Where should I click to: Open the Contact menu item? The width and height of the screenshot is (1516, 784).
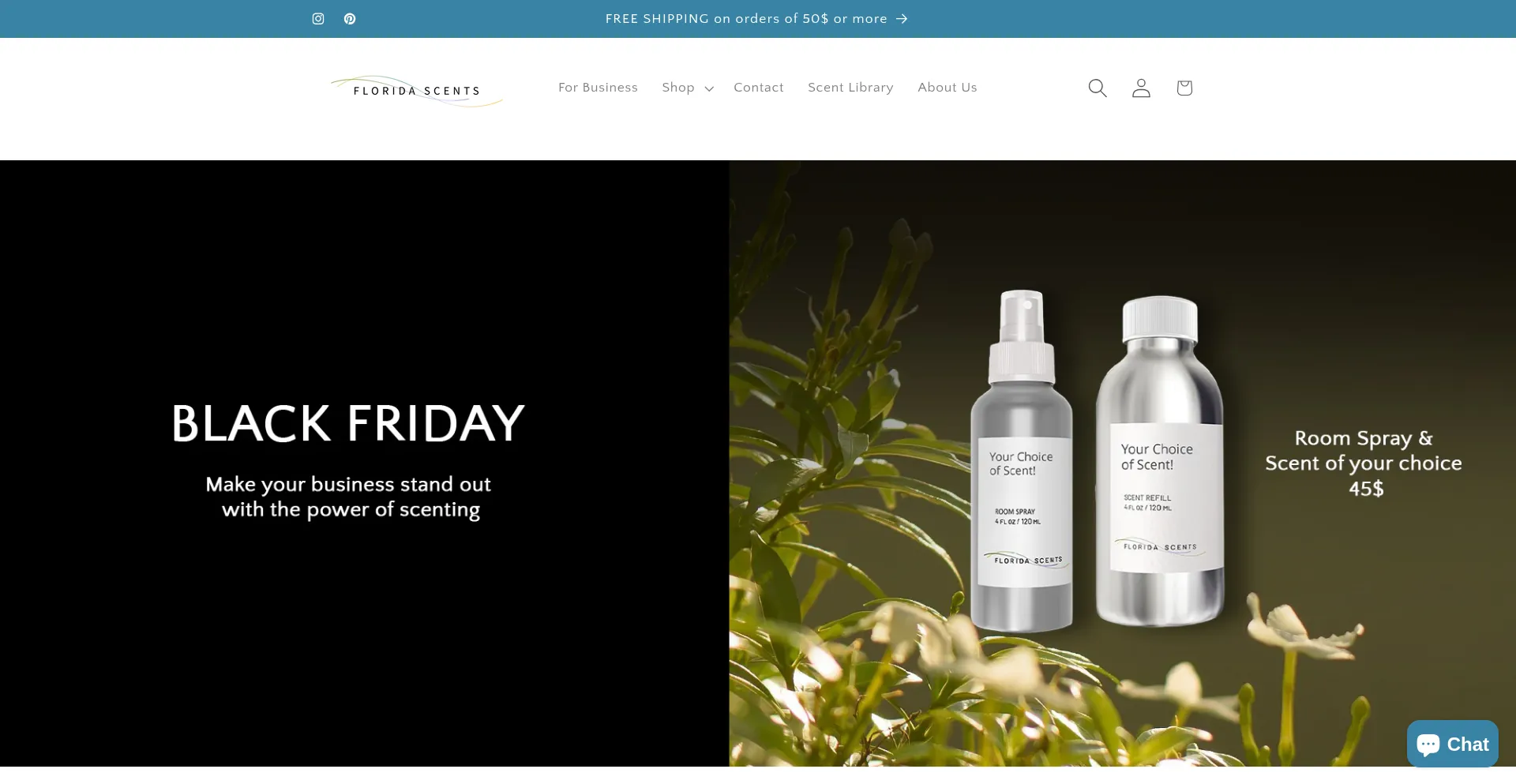point(759,88)
